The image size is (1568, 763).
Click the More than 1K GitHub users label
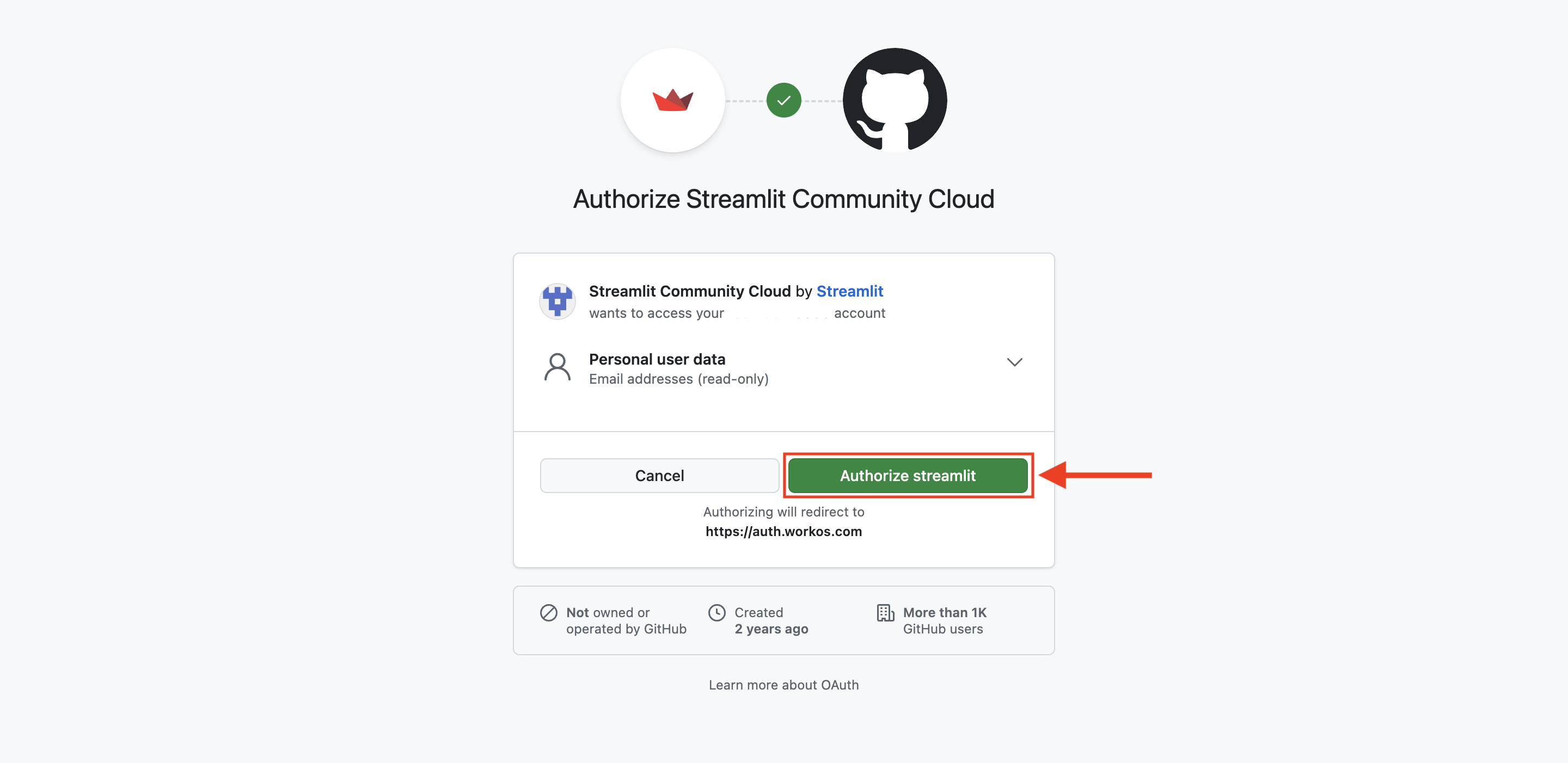click(x=944, y=620)
